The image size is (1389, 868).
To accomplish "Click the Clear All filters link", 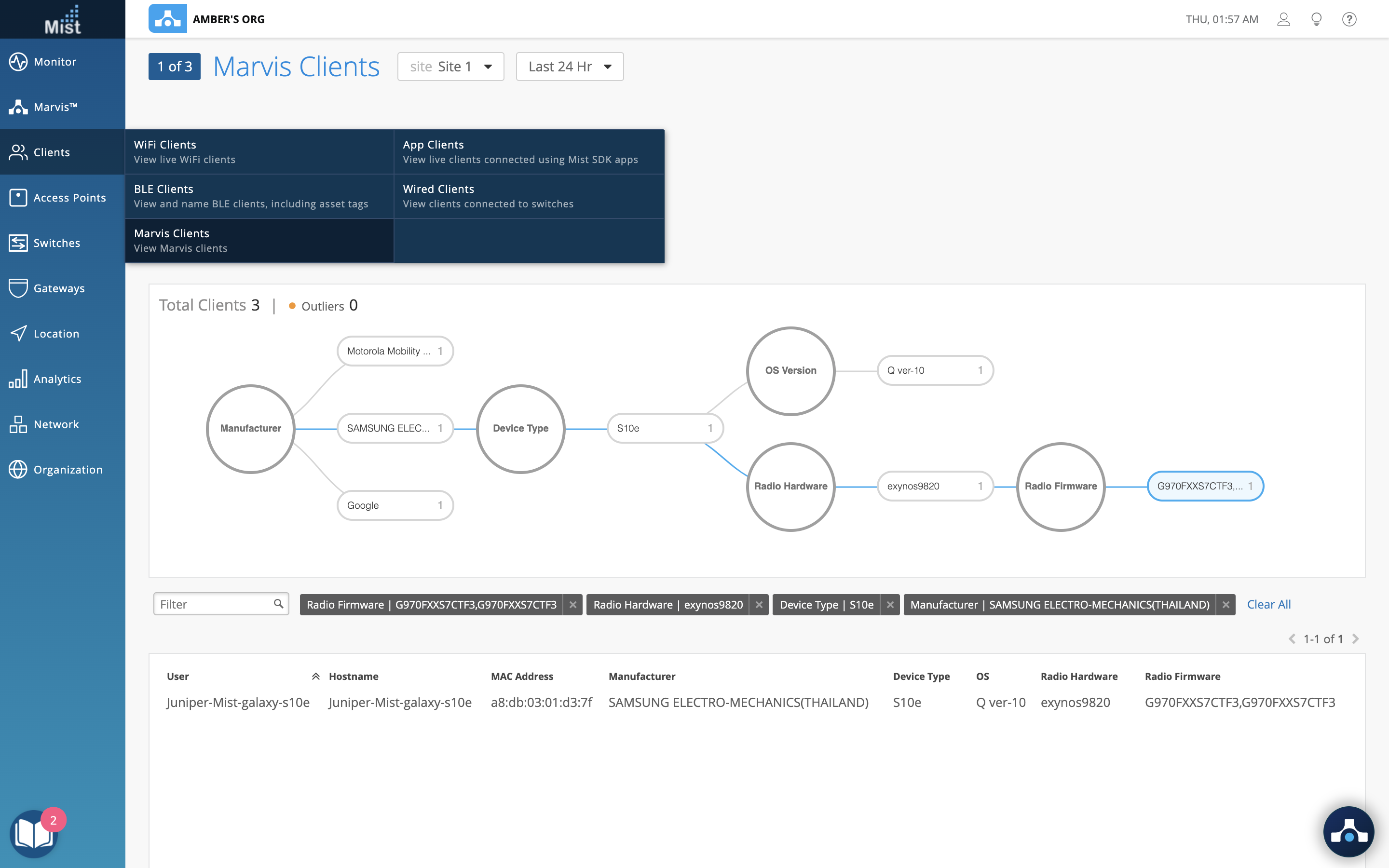I will point(1268,605).
